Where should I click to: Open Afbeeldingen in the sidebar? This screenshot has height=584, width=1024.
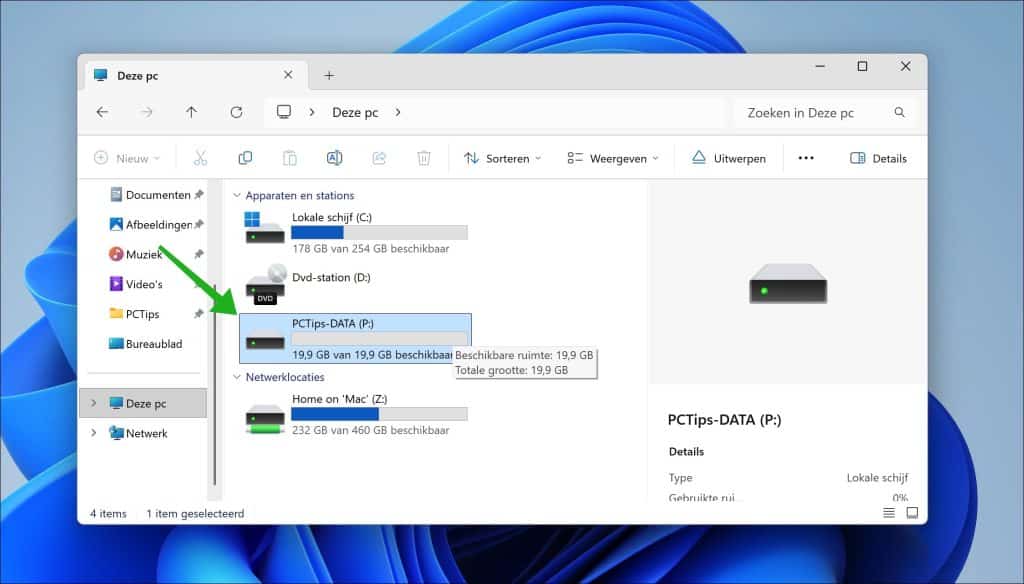(157, 225)
